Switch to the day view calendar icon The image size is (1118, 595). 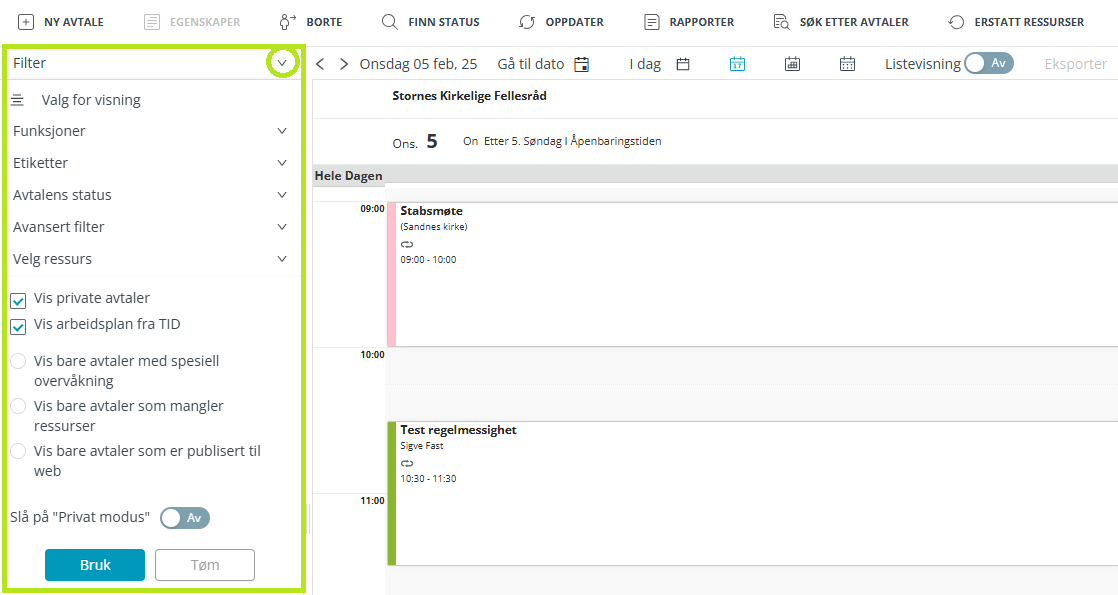[x=737, y=64]
